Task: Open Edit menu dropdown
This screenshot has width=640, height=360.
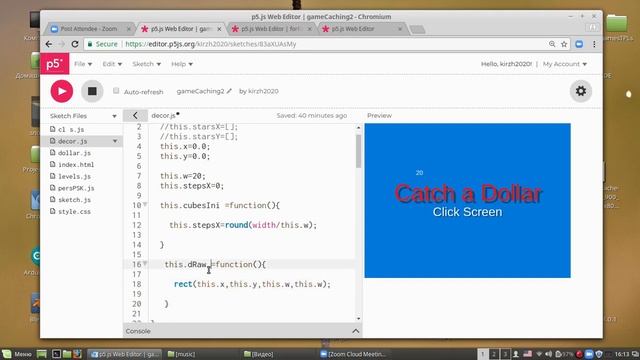Action: coord(112,64)
